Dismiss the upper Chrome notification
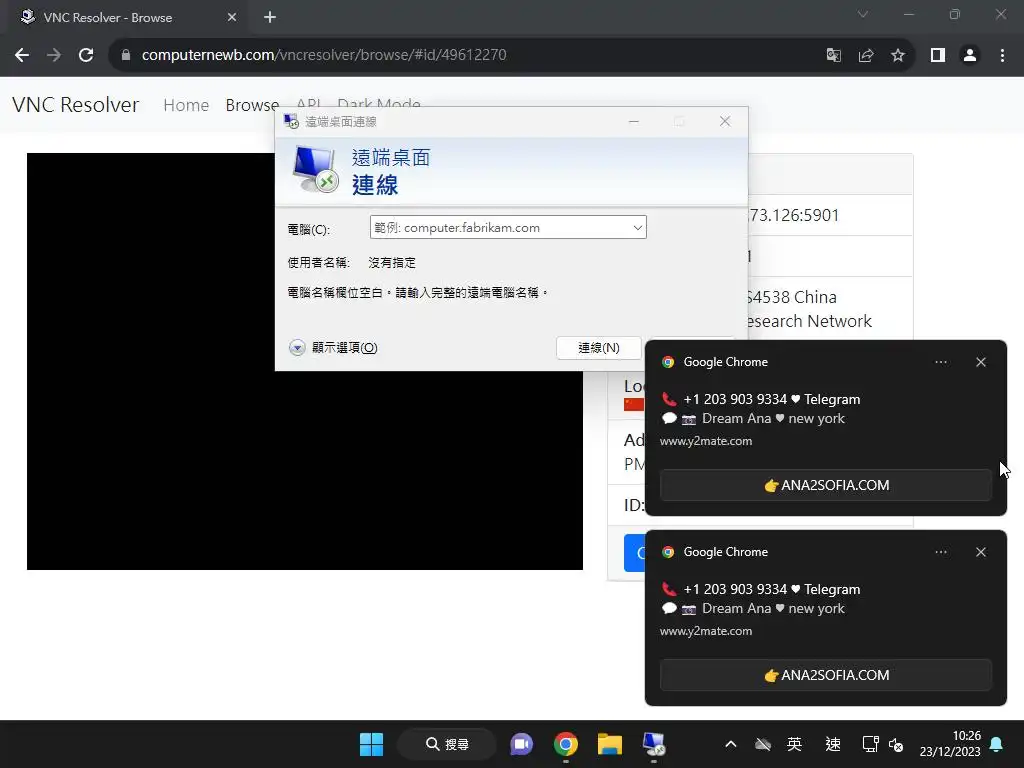This screenshot has width=1024, height=768. 981,362
